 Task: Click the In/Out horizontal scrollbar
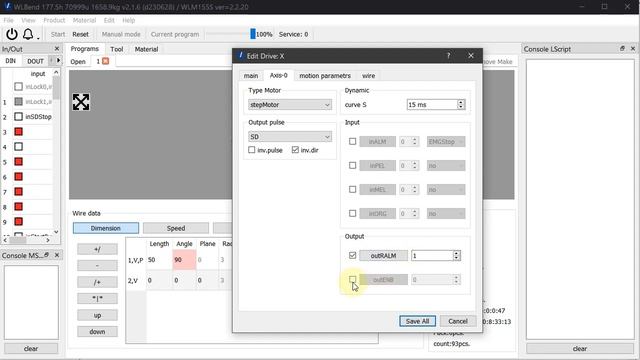tap(27, 240)
